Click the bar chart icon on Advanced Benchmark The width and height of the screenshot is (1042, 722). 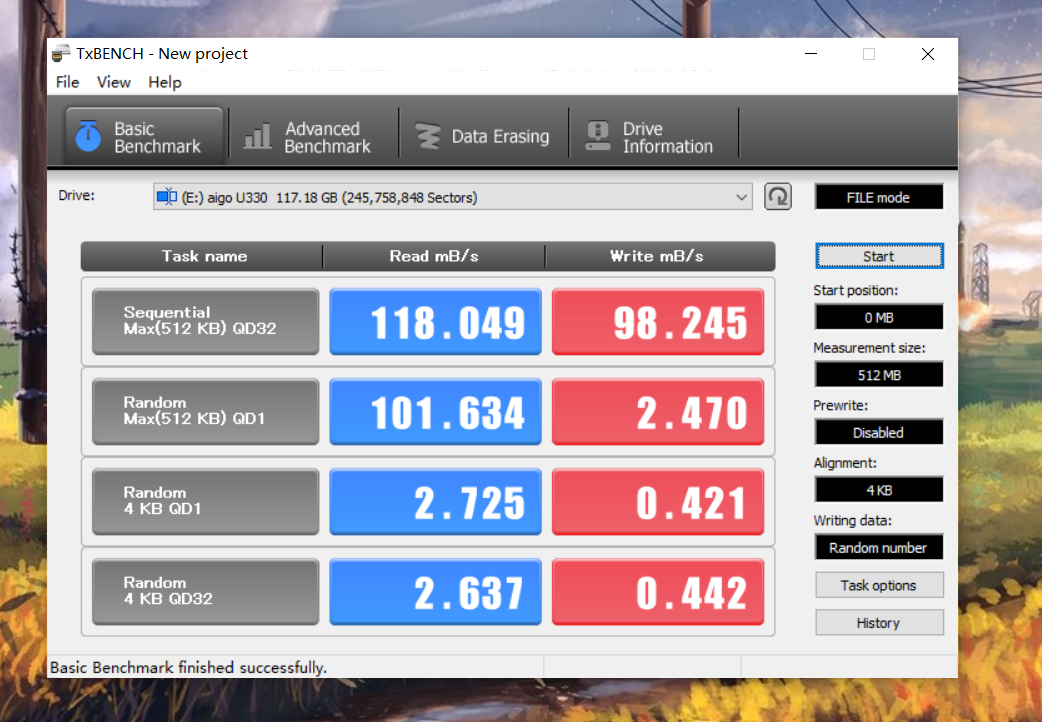point(257,136)
